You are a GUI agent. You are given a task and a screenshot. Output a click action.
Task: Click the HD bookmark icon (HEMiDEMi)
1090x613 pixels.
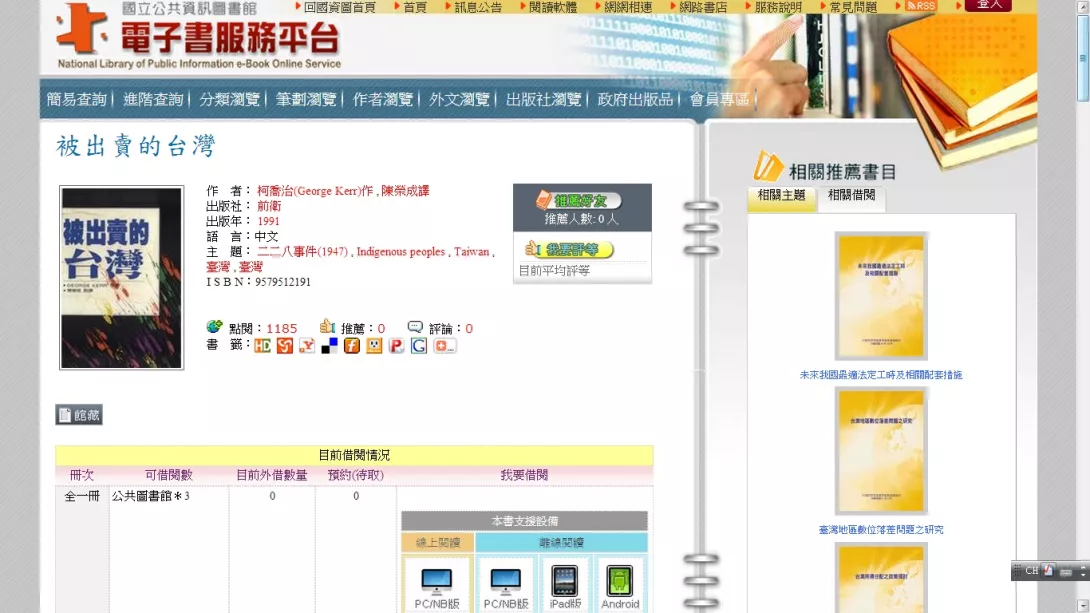click(x=262, y=346)
